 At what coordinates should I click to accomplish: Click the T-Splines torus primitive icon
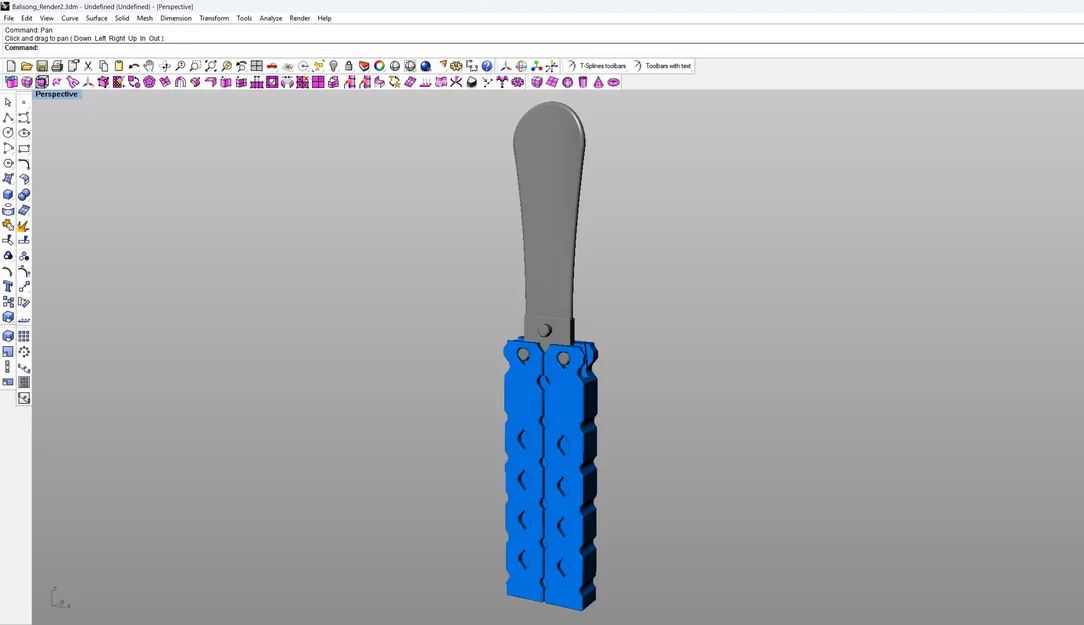pos(613,82)
